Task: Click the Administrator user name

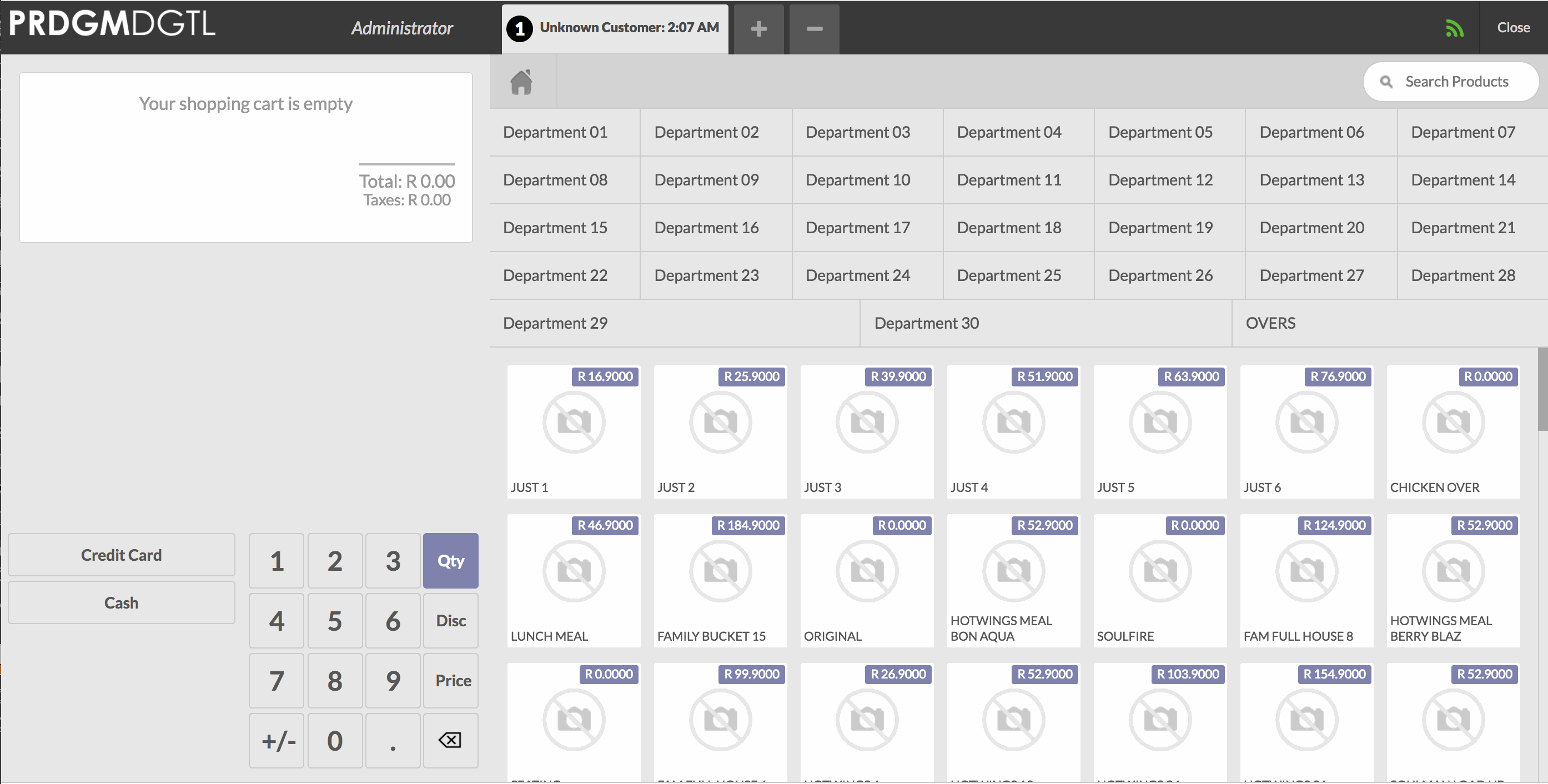Action: tap(401, 28)
